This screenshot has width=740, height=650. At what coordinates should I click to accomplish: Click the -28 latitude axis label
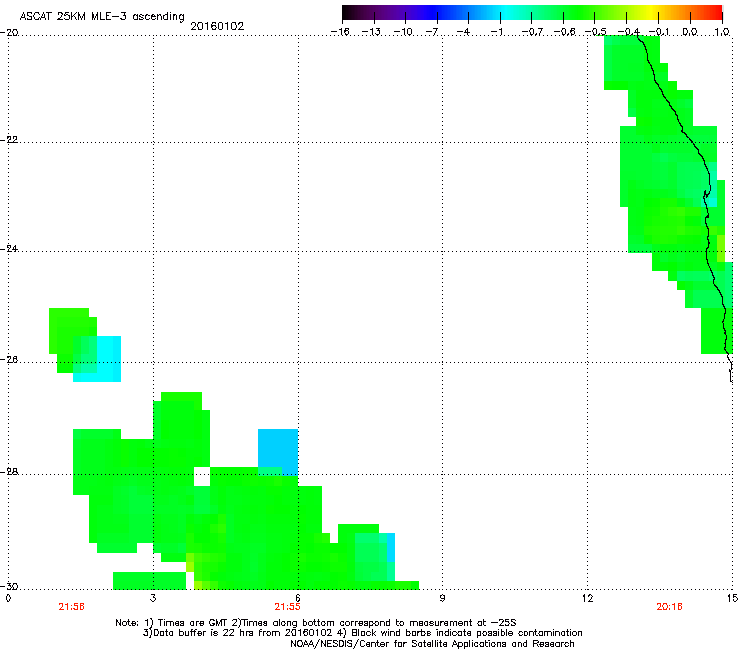pos(9,472)
